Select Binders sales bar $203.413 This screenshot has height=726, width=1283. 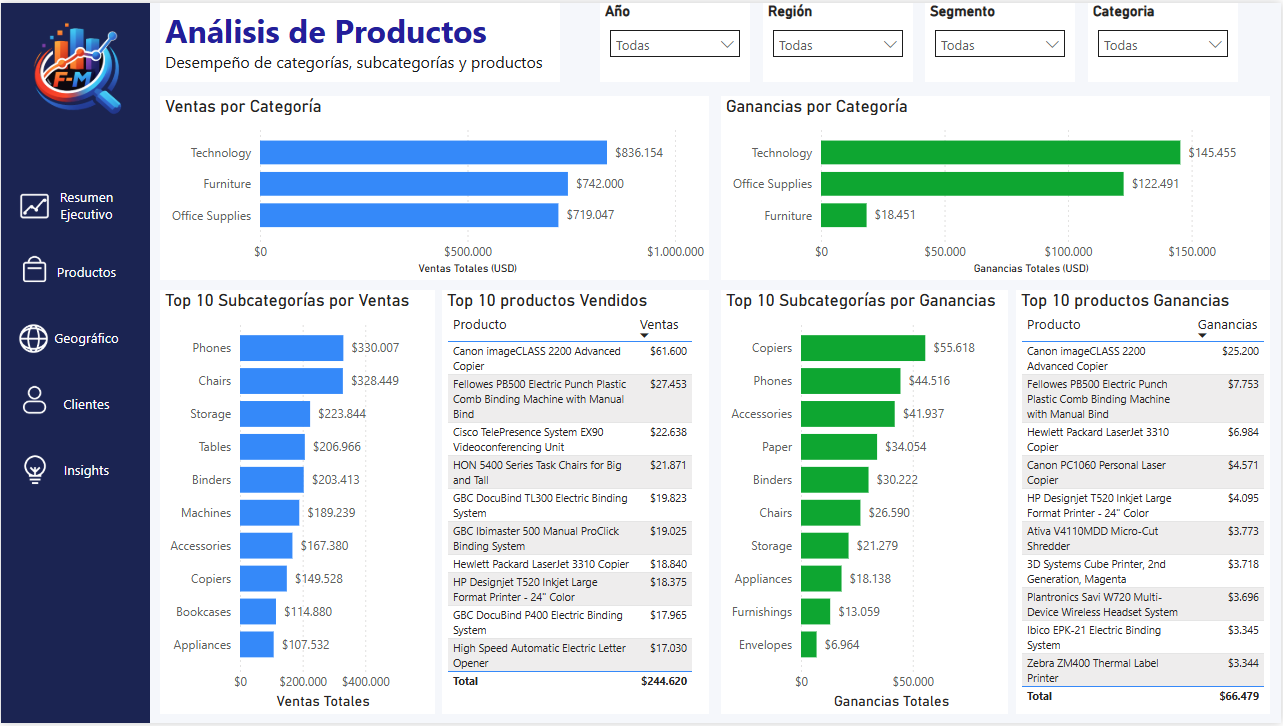[x=272, y=480]
